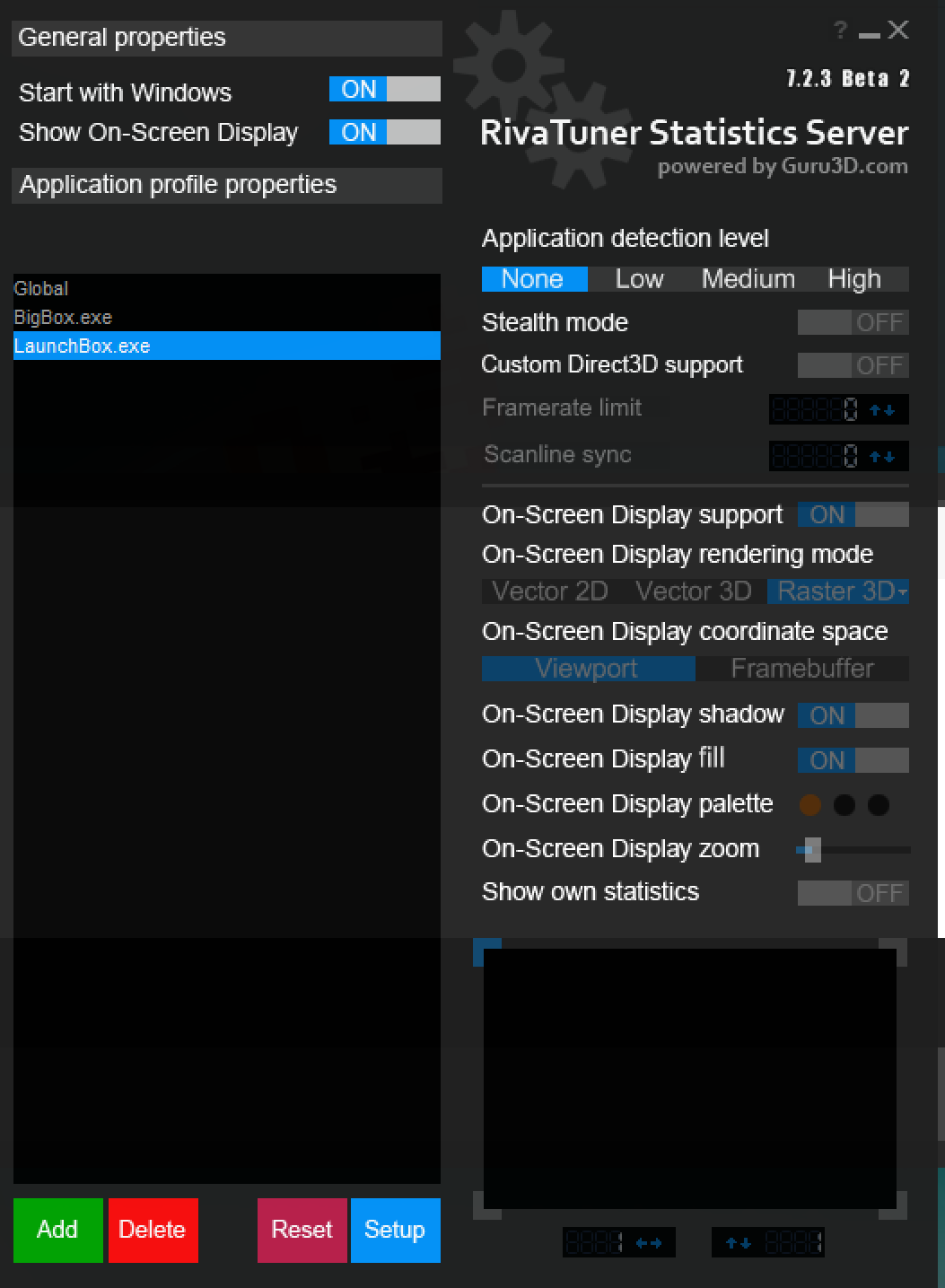
Task: Toggle On-Screen Display fill switch
Action: tap(853, 760)
